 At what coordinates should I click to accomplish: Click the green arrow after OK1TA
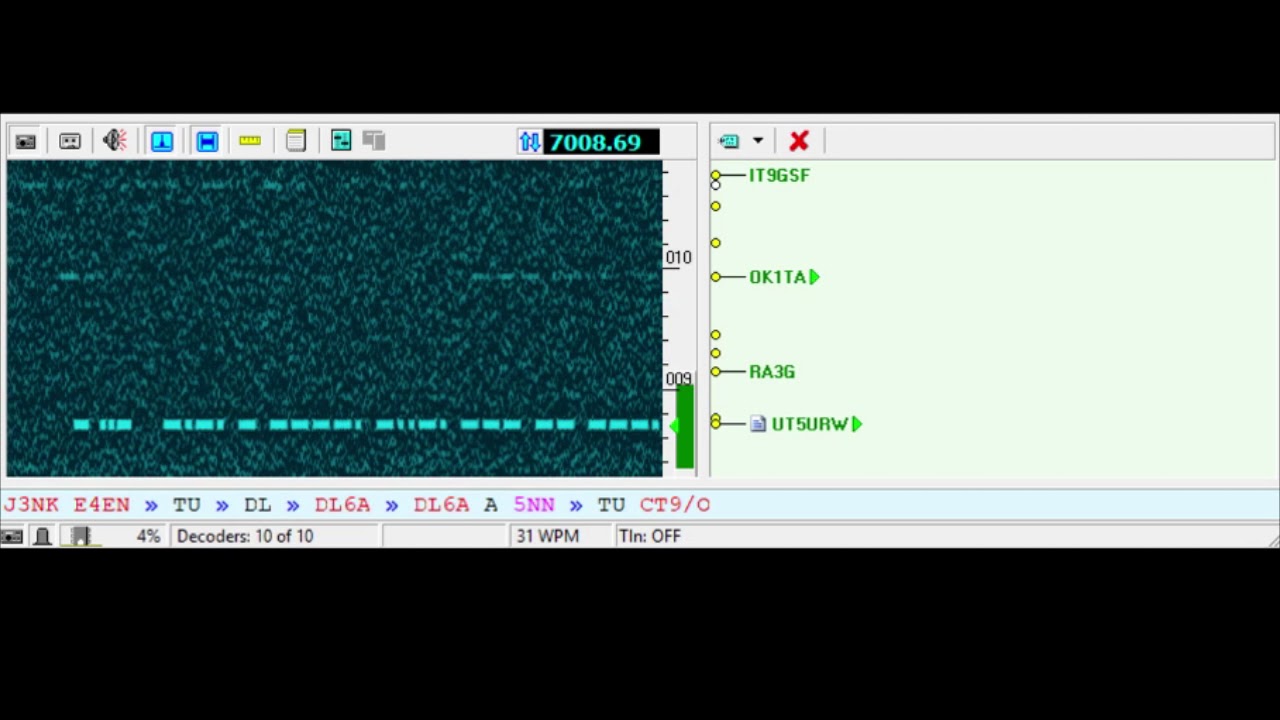[x=815, y=277]
